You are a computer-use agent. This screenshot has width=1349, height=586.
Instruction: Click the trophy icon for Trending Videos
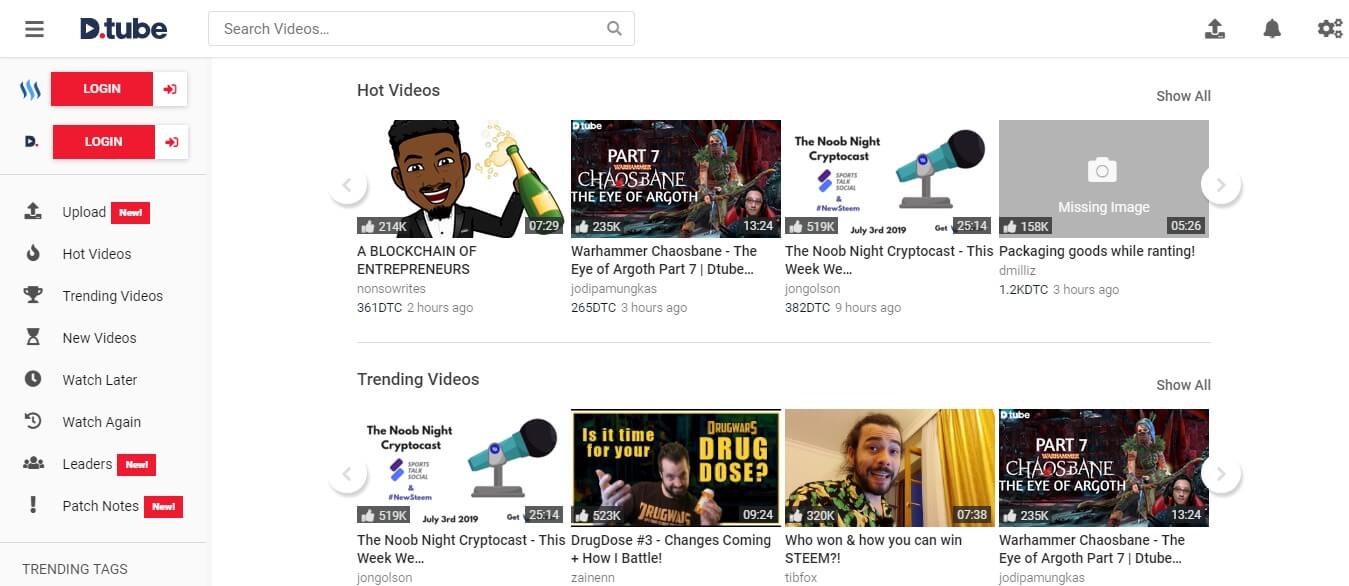pos(33,295)
